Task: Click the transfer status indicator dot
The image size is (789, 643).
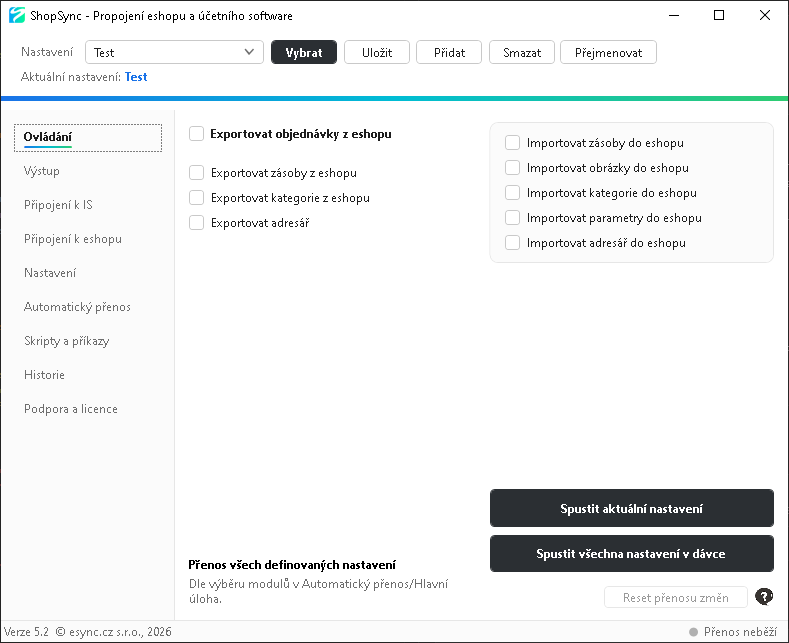Action: [693, 632]
